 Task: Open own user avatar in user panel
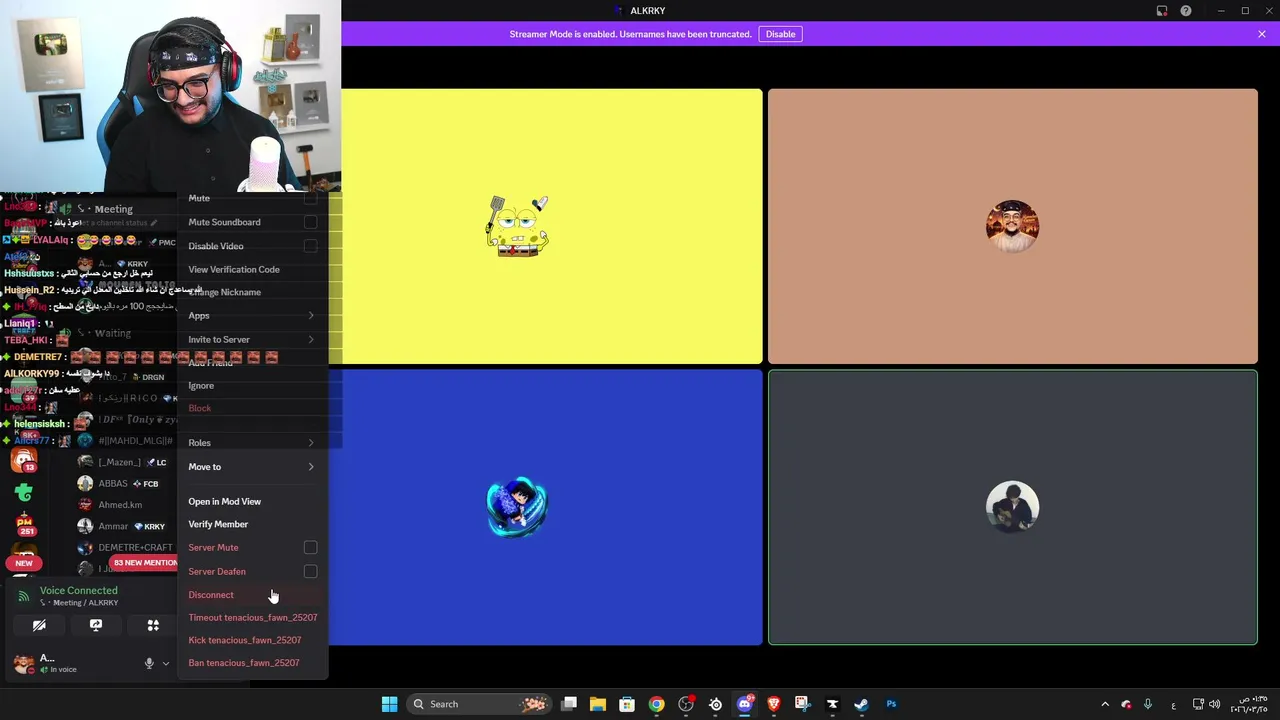(22, 663)
